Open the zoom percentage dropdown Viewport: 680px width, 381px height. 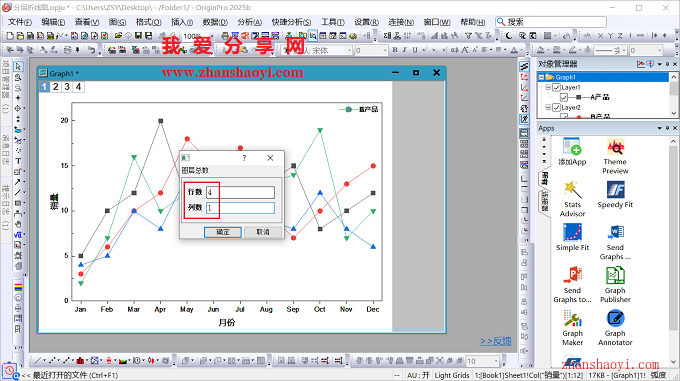click(212, 36)
